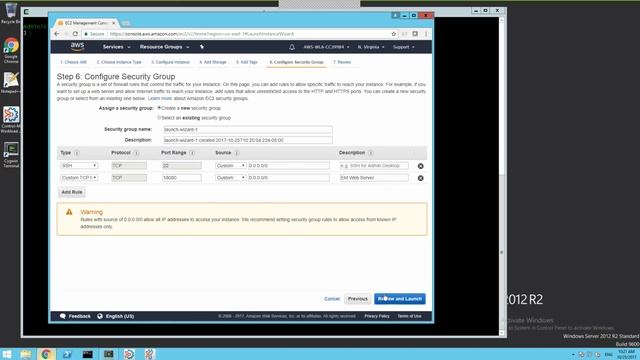Go to step 2 Choose Instance Type
Screen dimensions: 640x360
pyautogui.click(x=119, y=62)
